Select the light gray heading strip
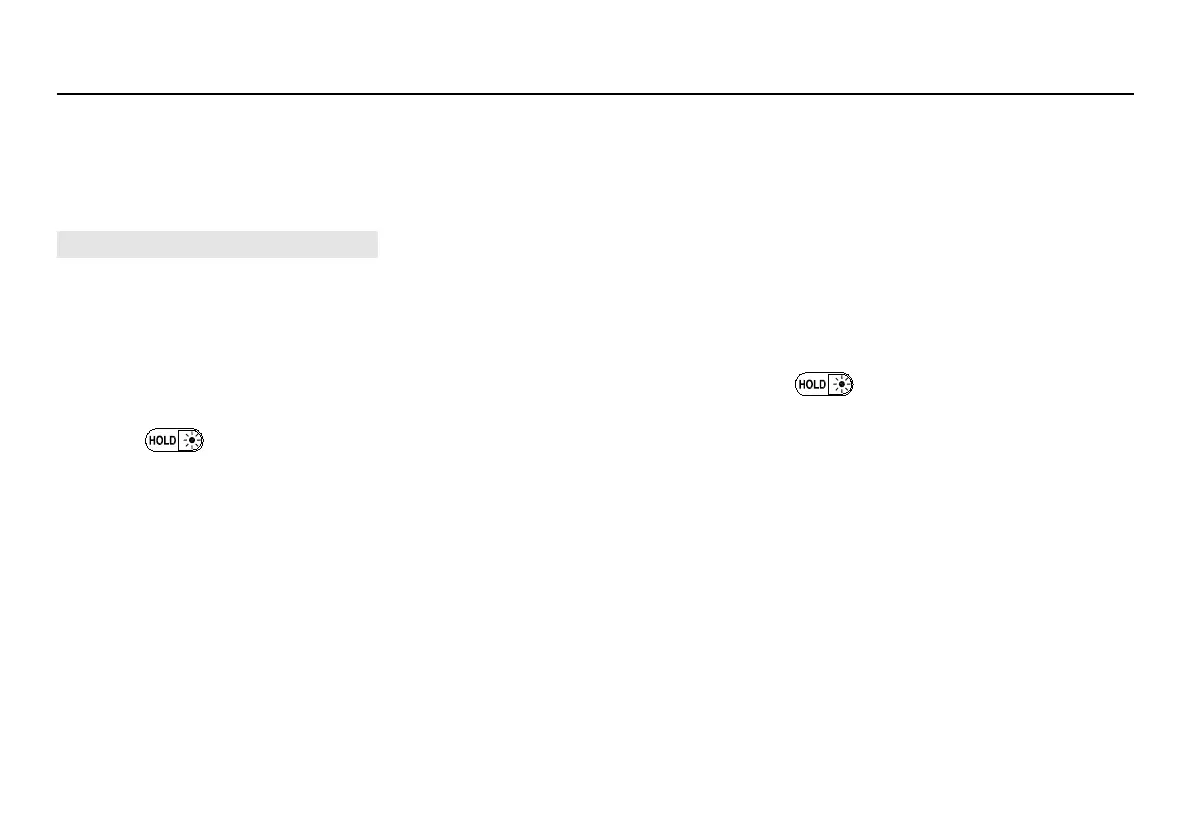The width and height of the screenshot is (1191, 839). coord(217,244)
